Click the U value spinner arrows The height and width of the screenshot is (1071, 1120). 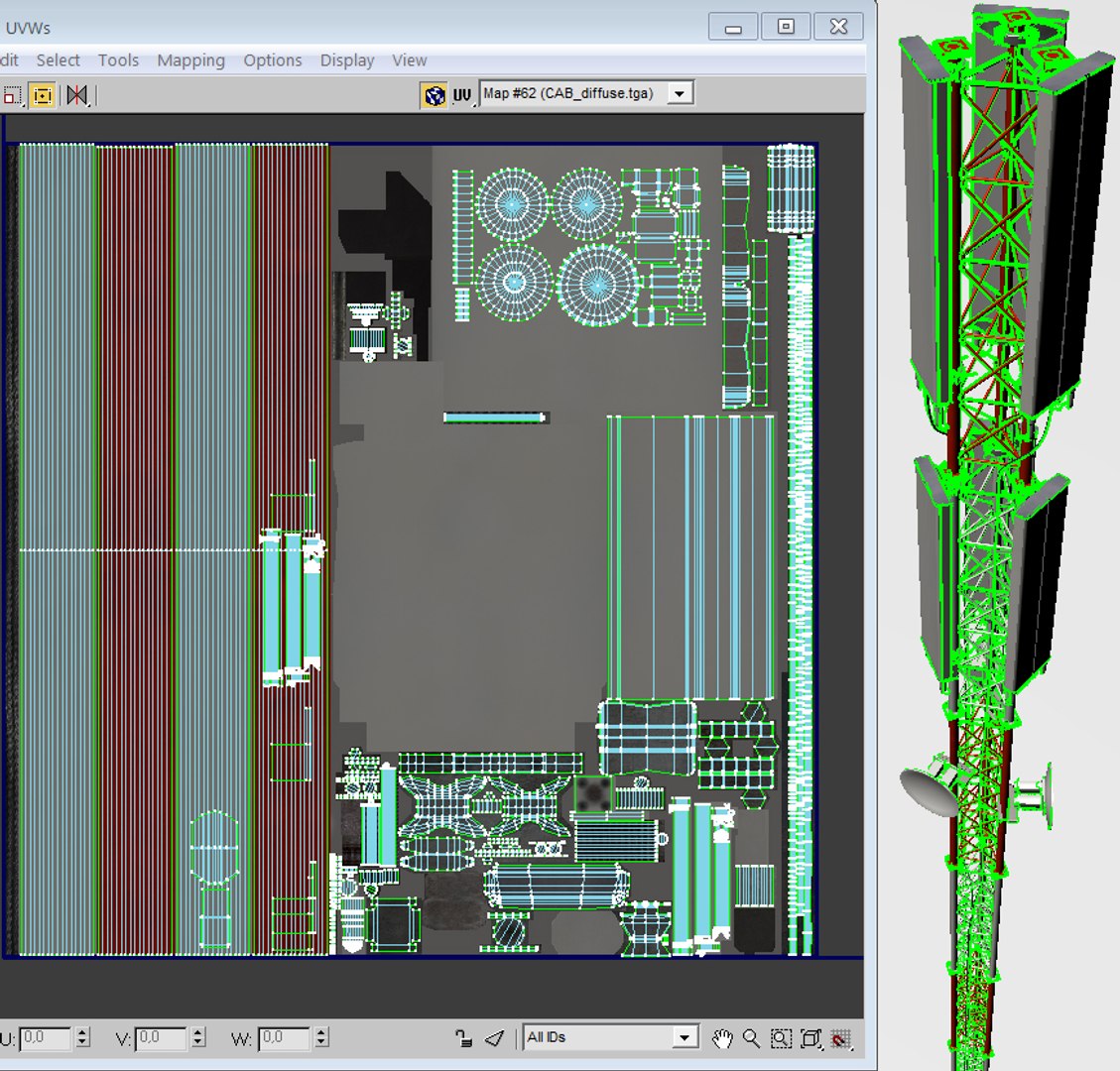[83, 1037]
